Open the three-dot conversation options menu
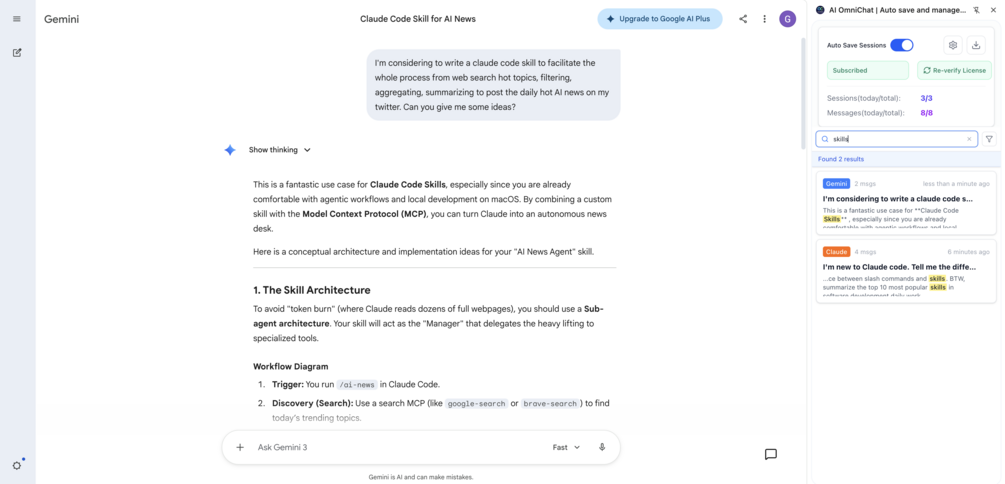Viewport: 1005px width, 484px height. coord(764,19)
